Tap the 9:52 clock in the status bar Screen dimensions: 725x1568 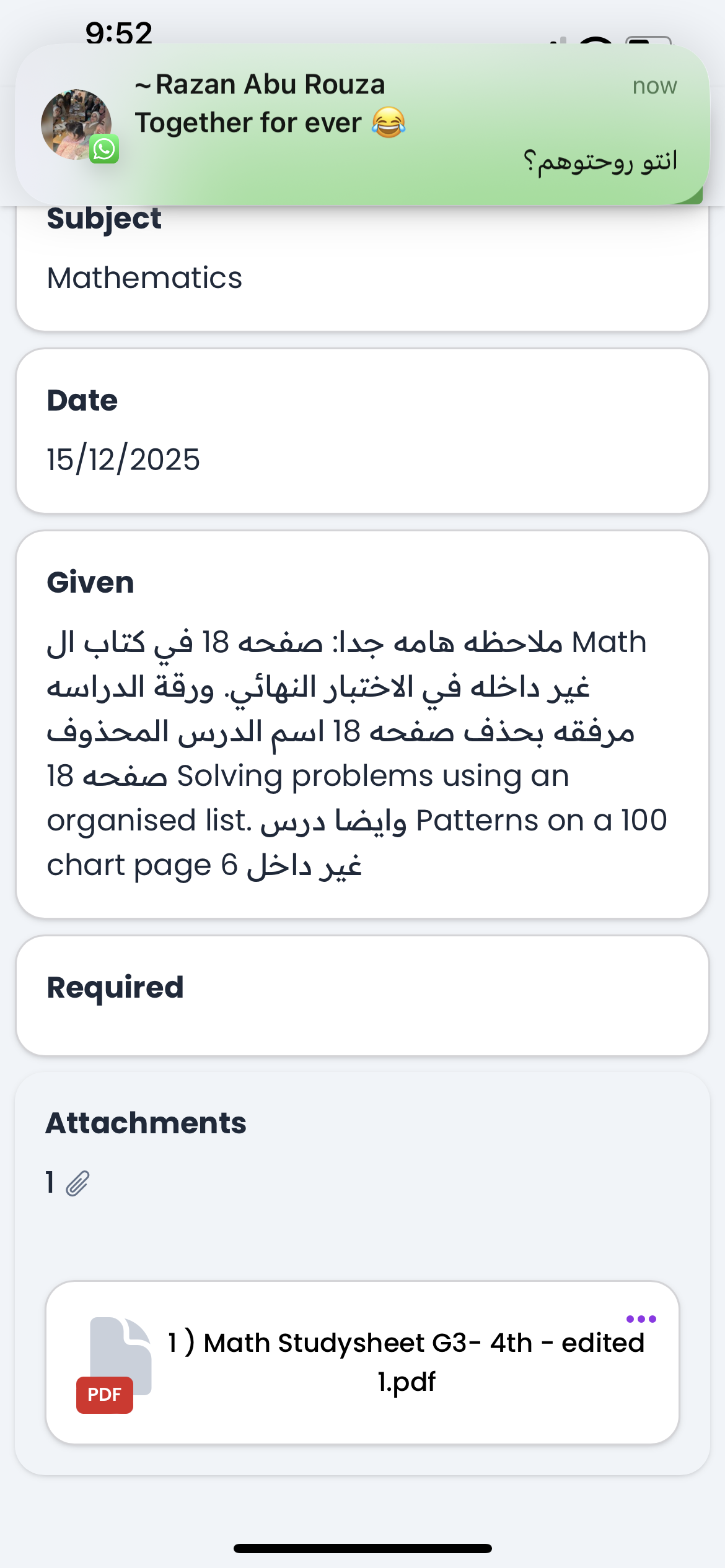click(118, 32)
